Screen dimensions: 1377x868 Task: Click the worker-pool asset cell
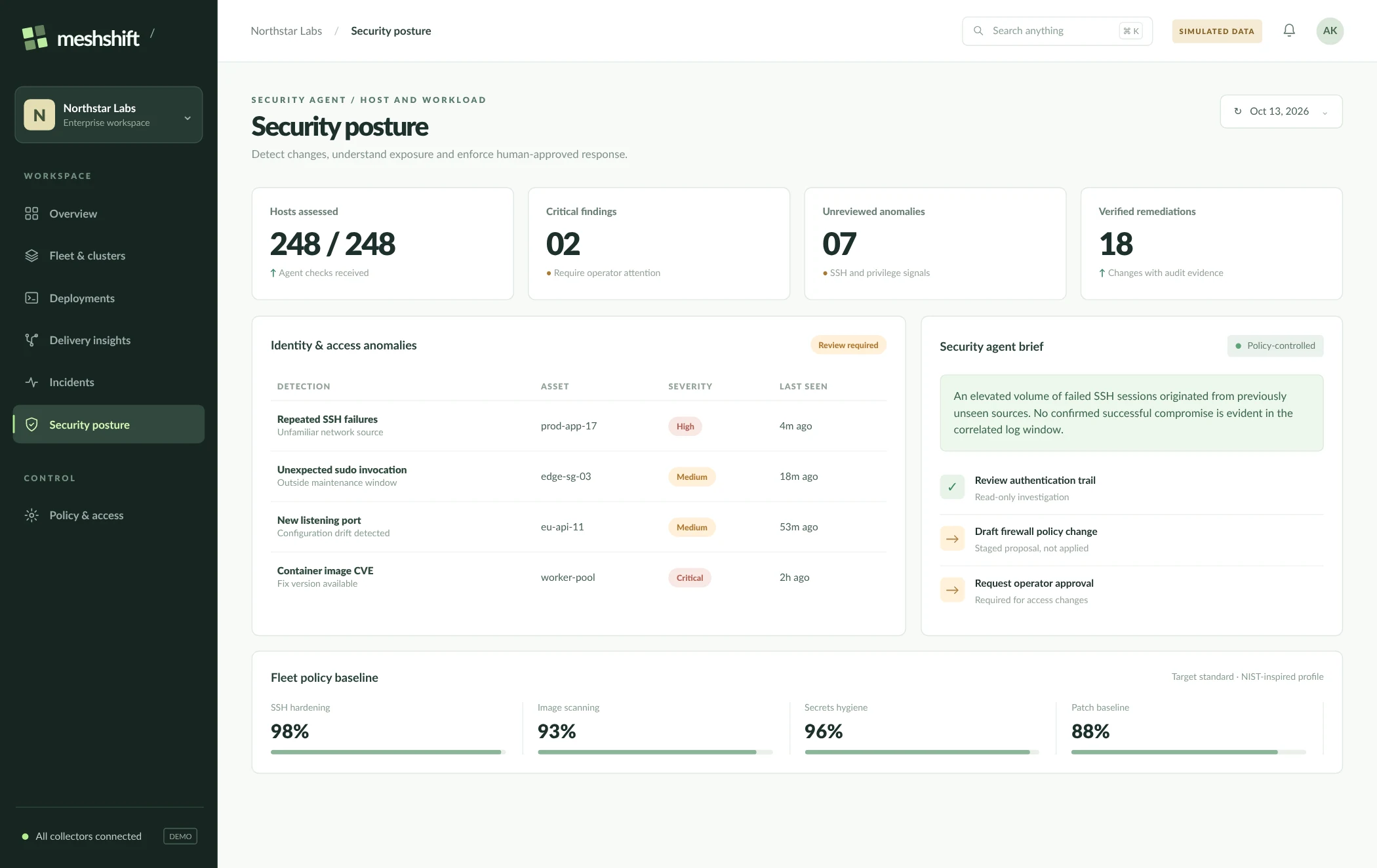[568, 578]
